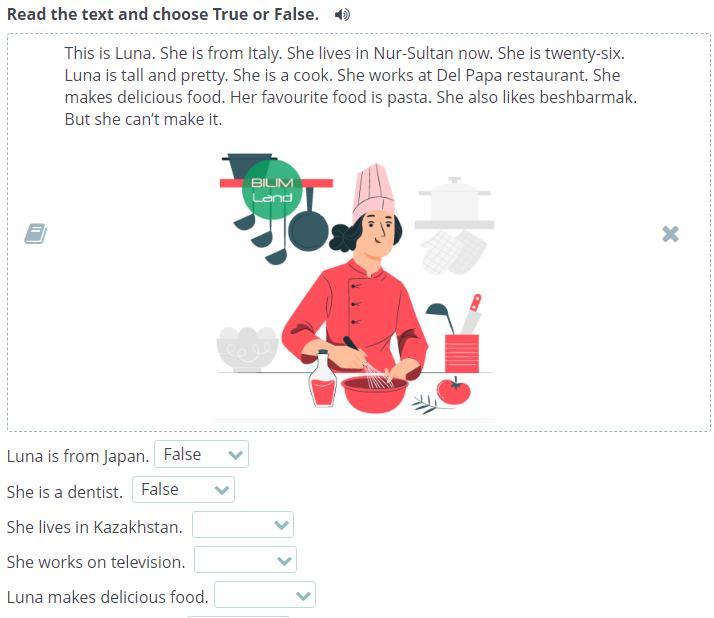Open the dropdown for "Luna is from Japan."

201,454
